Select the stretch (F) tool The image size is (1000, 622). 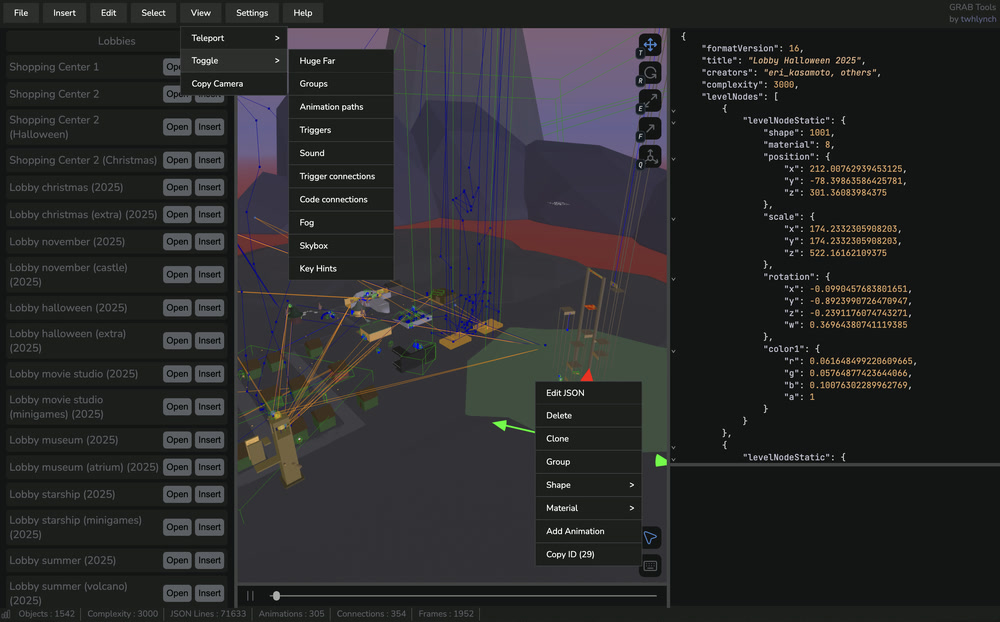pyautogui.click(x=649, y=128)
